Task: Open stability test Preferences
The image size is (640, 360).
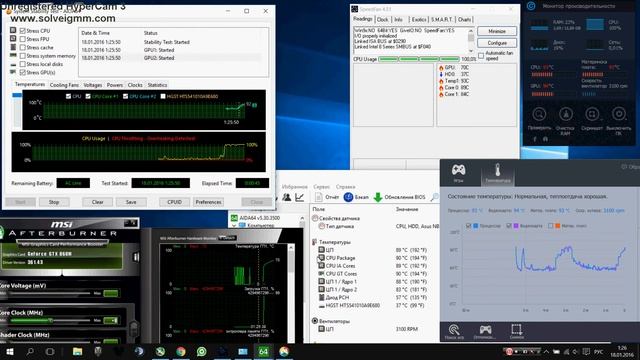Action: tap(208, 202)
